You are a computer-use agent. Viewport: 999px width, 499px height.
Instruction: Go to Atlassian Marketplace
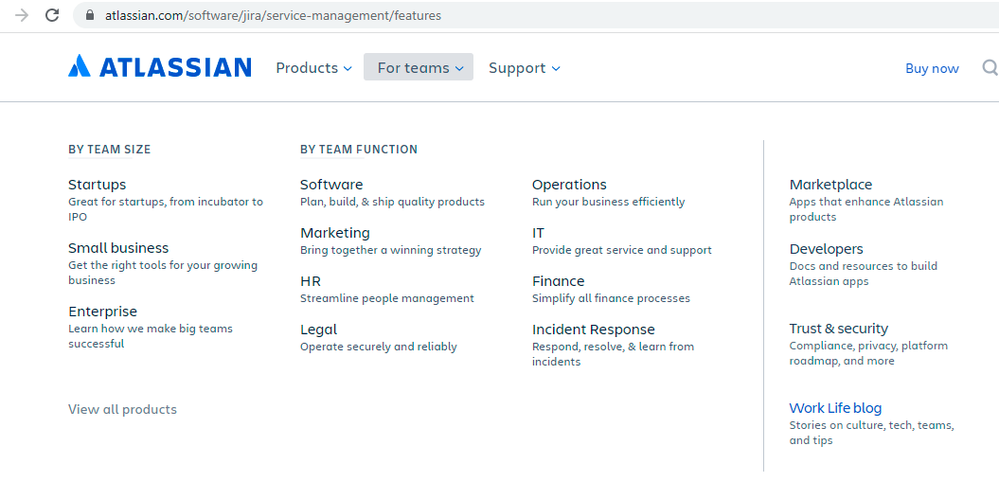pyautogui.click(x=831, y=184)
